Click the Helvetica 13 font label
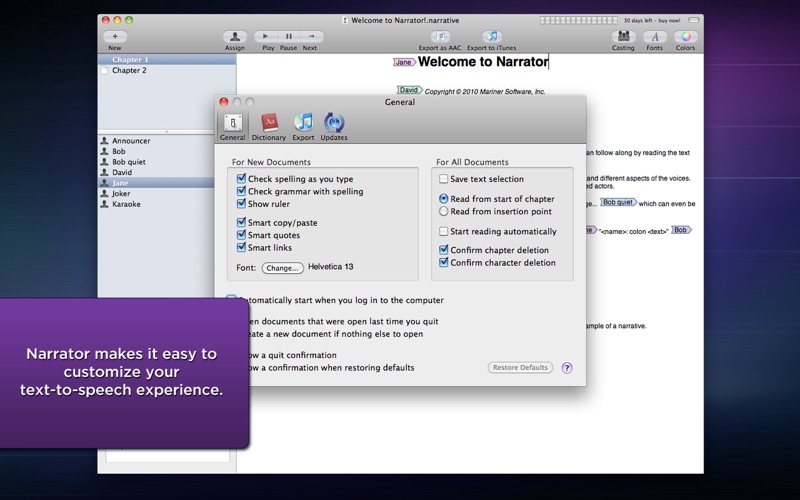Screen dimensions: 800x500 (x=331, y=267)
